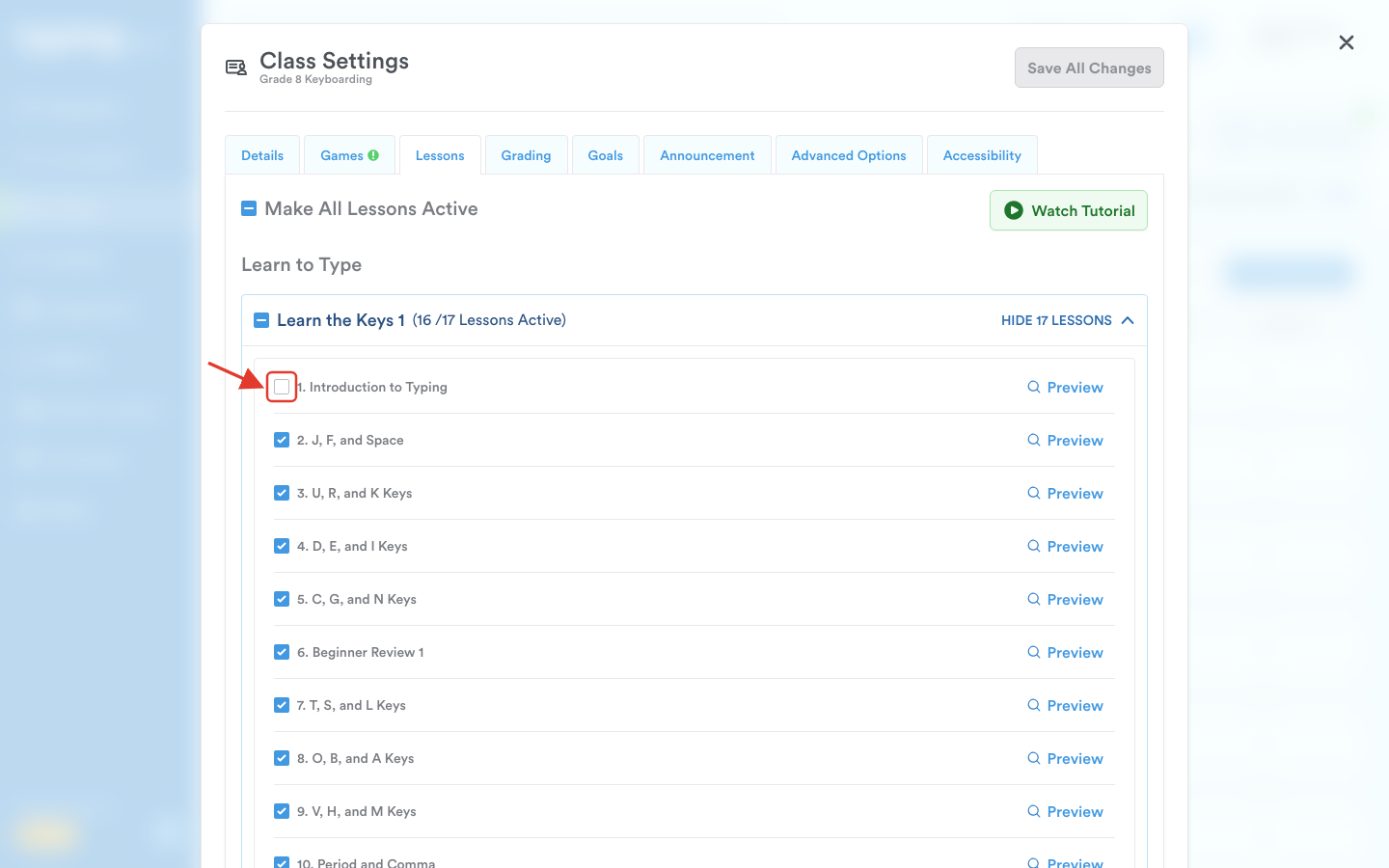The height and width of the screenshot is (868, 1389).
Task: Preview the C, G, and N Keys lesson
Action: pyautogui.click(x=1065, y=599)
